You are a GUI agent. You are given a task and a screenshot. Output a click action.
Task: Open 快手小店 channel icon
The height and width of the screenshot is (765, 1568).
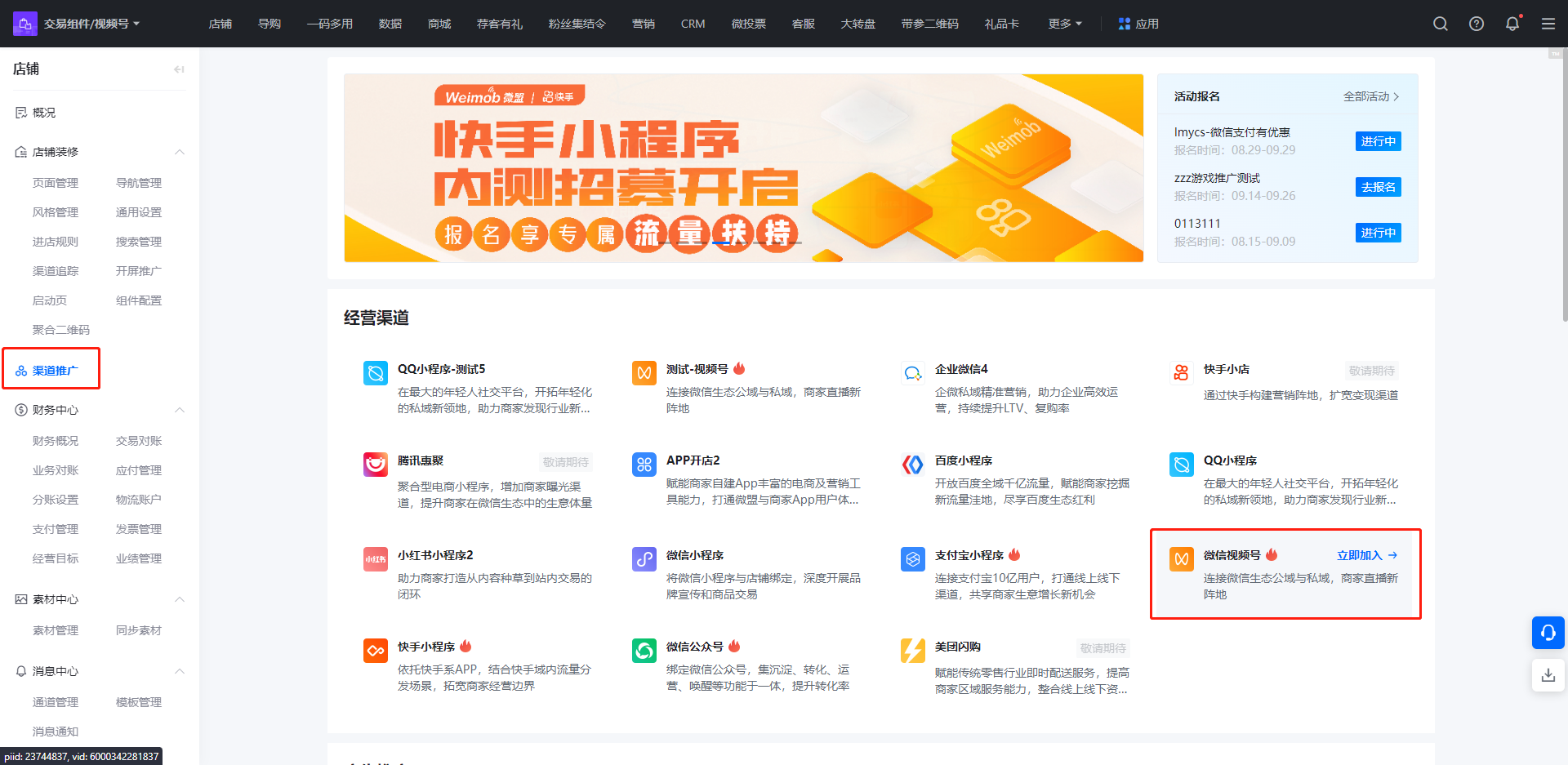point(1182,373)
